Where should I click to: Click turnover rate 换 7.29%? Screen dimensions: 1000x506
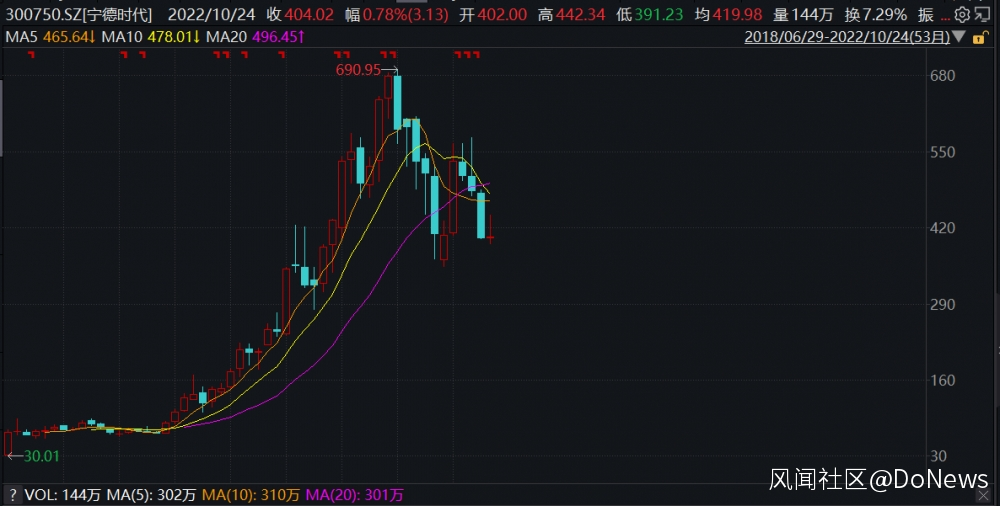[876, 15]
